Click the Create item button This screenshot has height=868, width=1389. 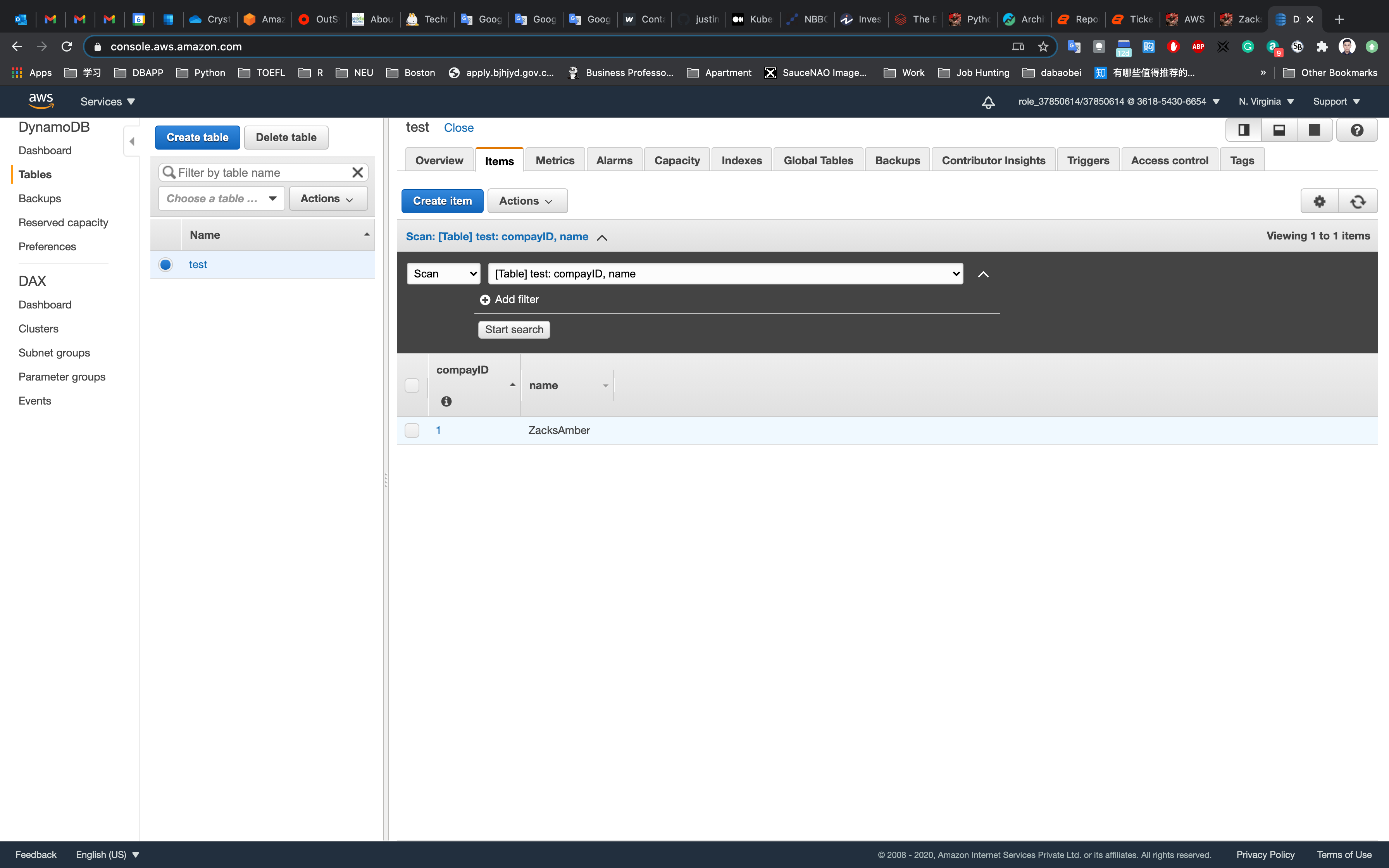coord(442,201)
